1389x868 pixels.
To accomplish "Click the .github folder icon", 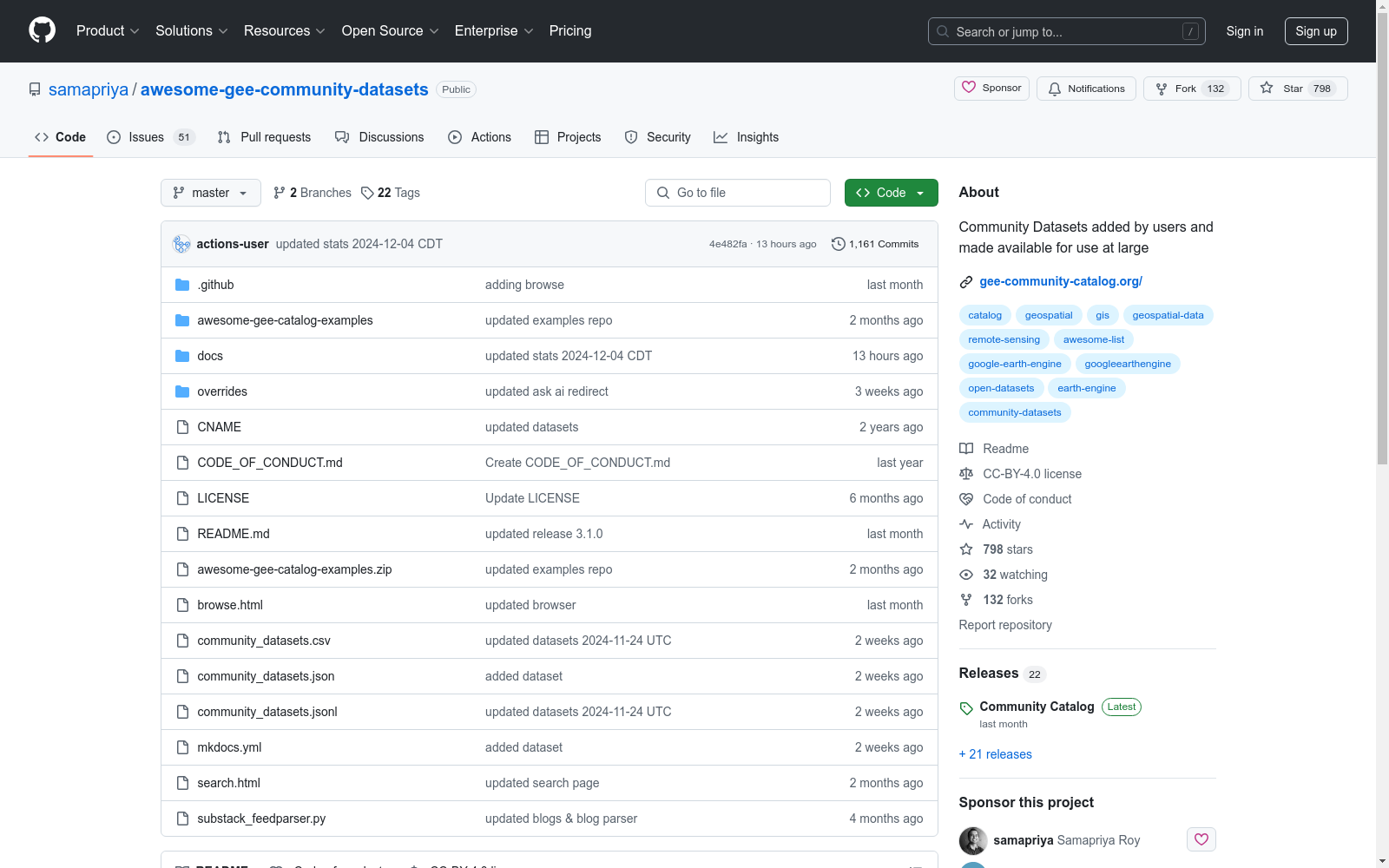I will click(x=182, y=285).
